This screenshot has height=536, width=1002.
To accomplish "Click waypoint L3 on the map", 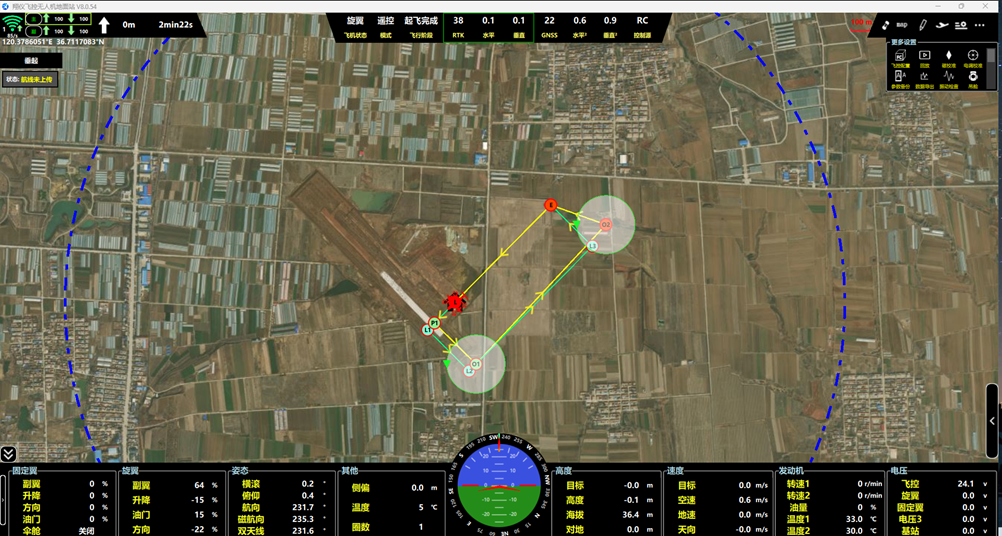I will point(592,246).
